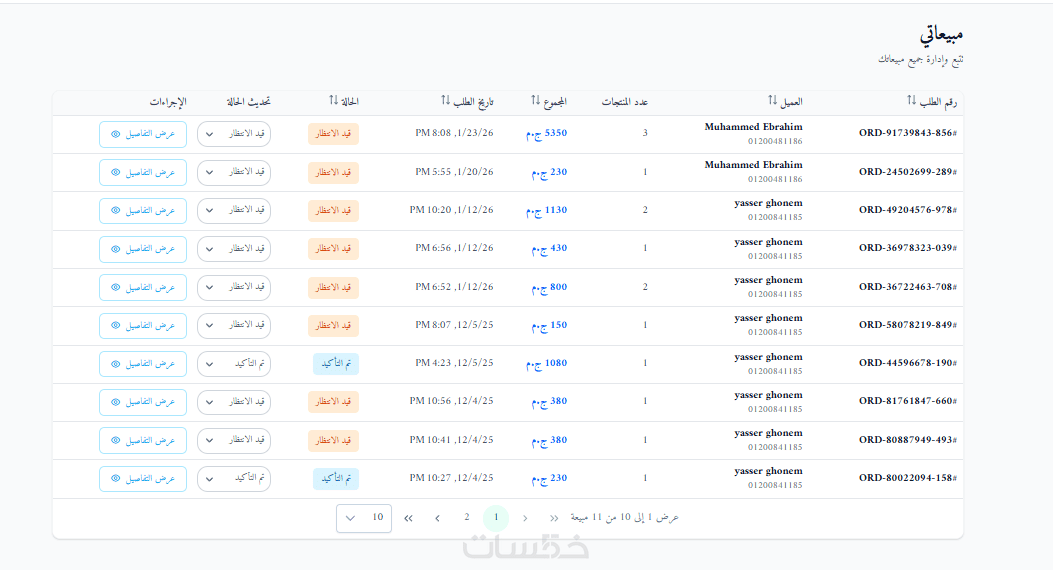Open the rows-per-page dropdown showing 10
Screen dimensions: 1053x570
pos(364,518)
